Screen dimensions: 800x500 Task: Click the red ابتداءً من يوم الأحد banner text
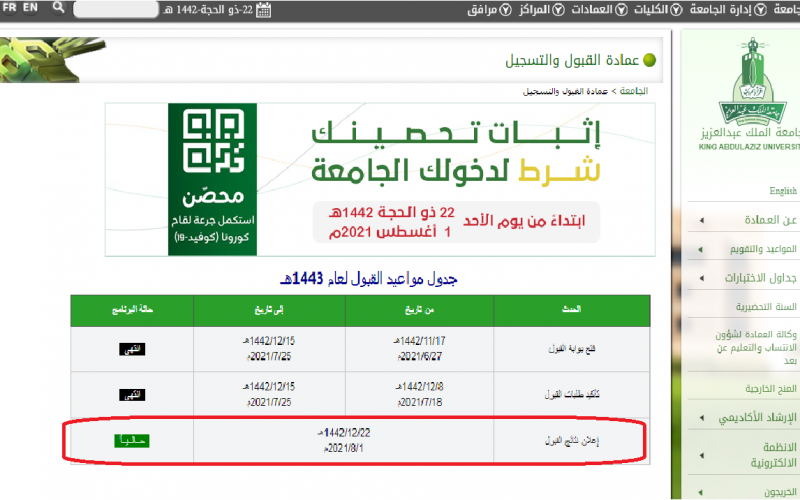(x=524, y=221)
